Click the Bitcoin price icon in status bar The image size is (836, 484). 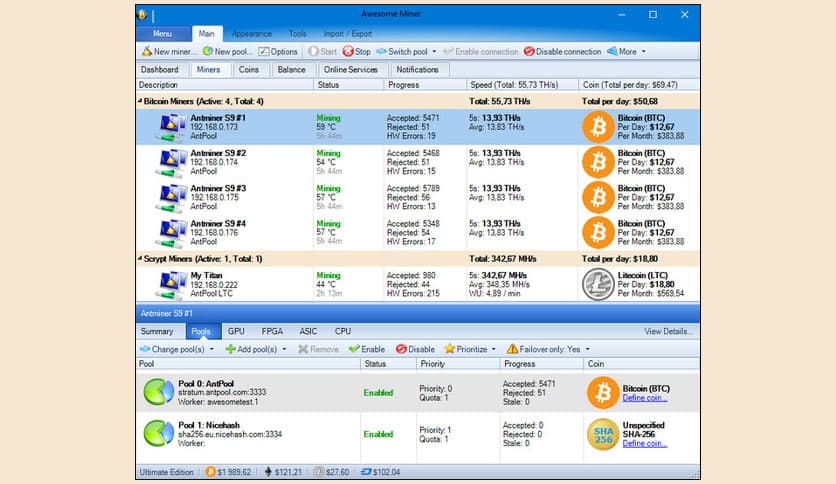pyautogui.click(x=211, y=472)
